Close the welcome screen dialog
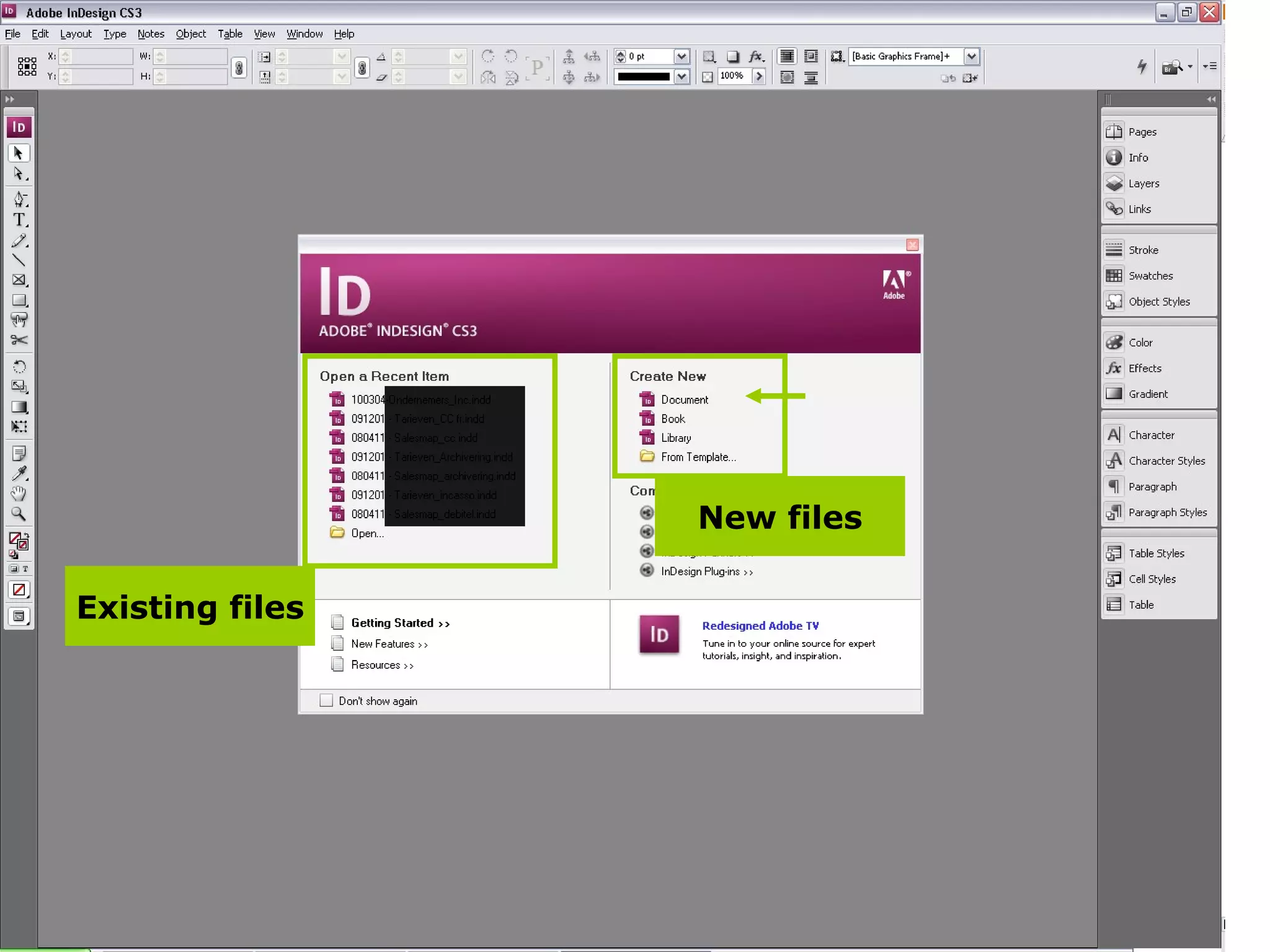This screenshot has width=1270, height=952. click(912, 245)
